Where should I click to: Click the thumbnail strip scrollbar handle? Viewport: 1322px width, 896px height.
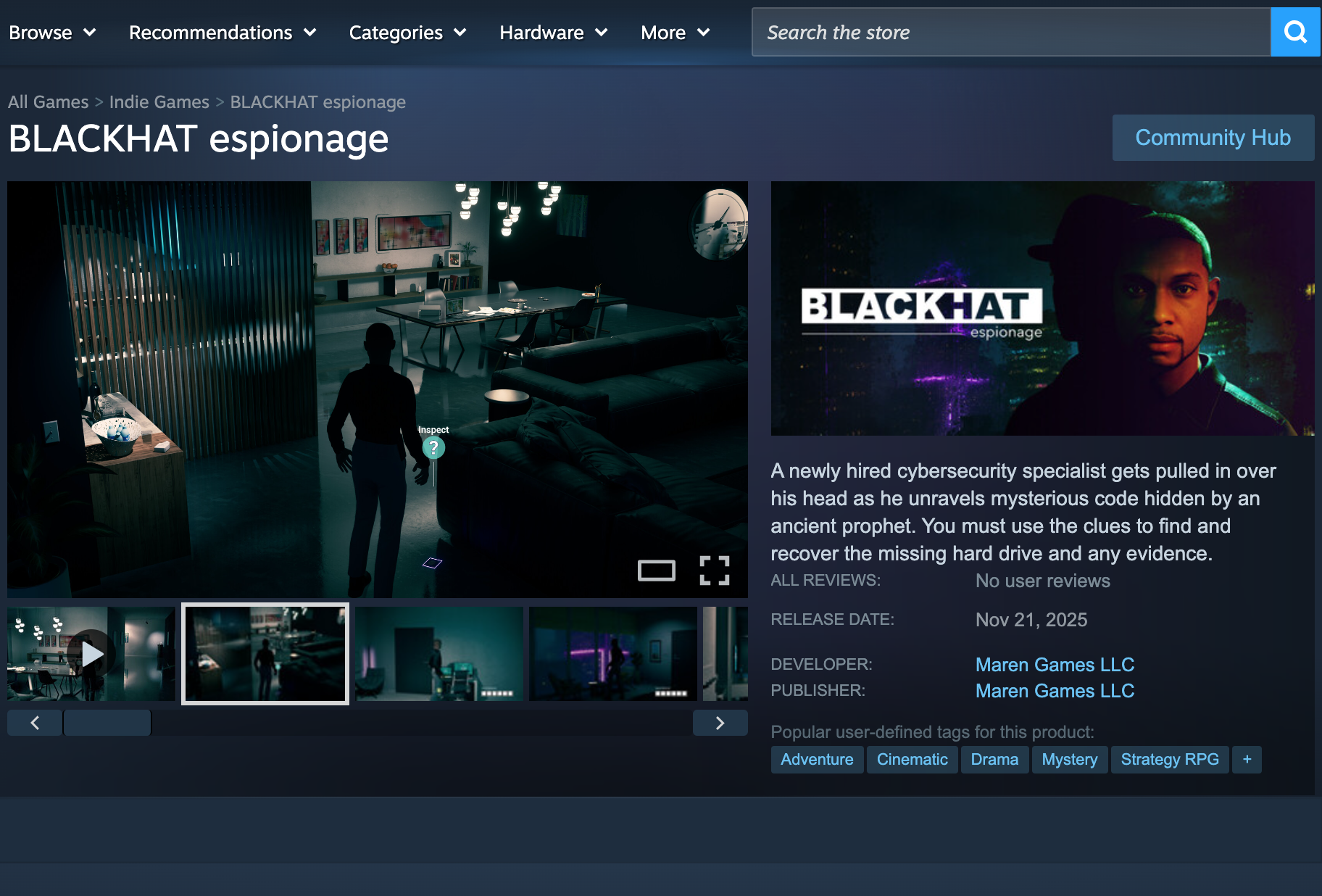pyautogui.click(x=107, y=723)
